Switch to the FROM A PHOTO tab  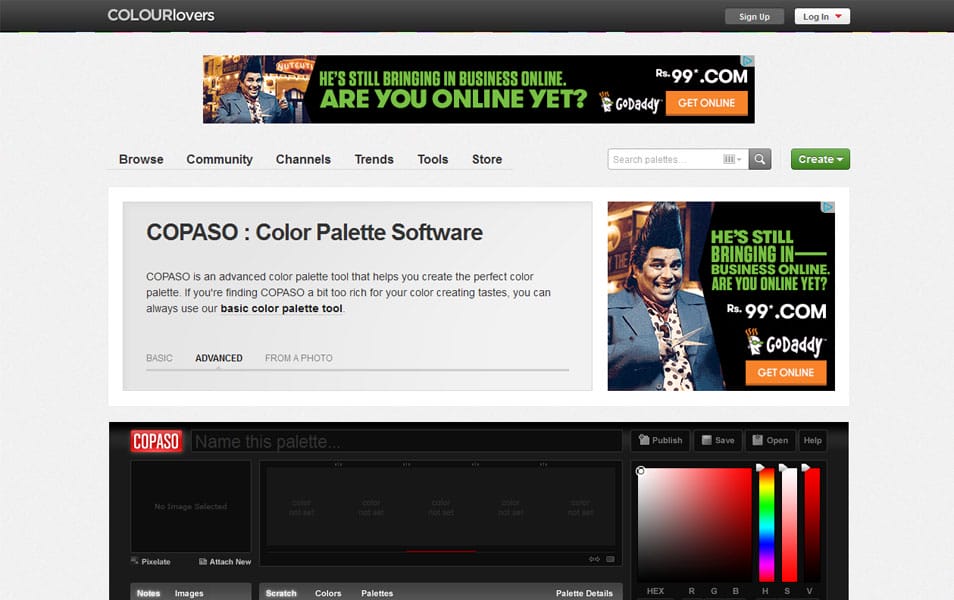(299, 358)
